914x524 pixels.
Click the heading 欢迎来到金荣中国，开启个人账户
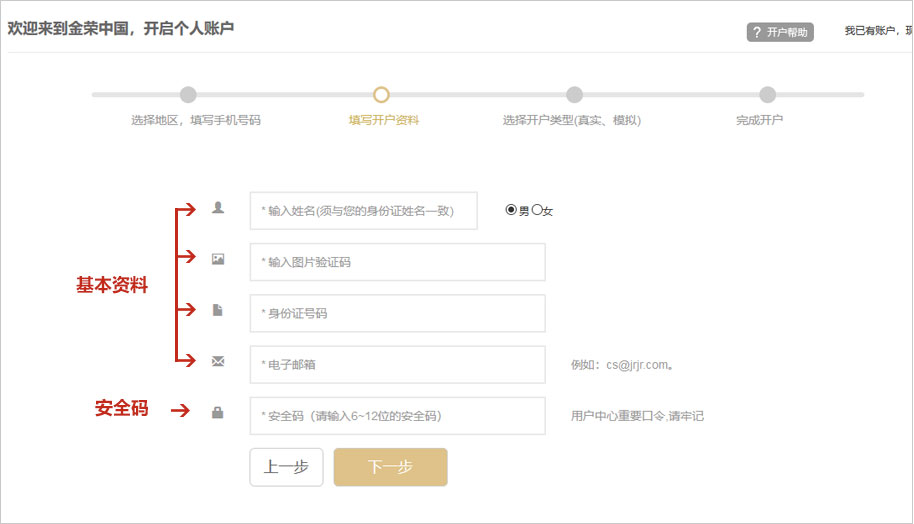point(121,28)
